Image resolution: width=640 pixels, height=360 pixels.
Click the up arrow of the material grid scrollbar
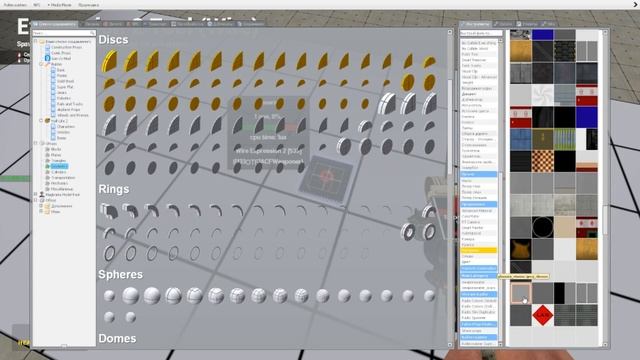point(605,32)
